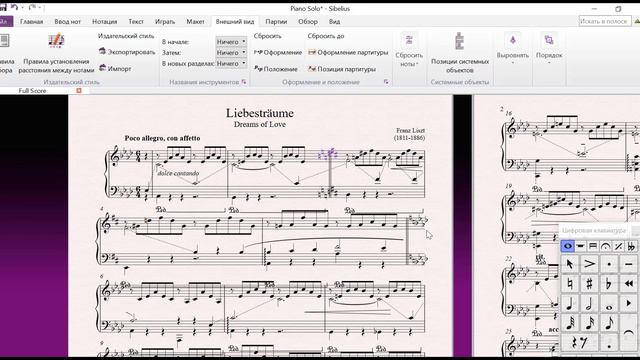Viewport: 640px width, 360px height.
Task: Select eighth note on keypad
Action: pos(609,323)
